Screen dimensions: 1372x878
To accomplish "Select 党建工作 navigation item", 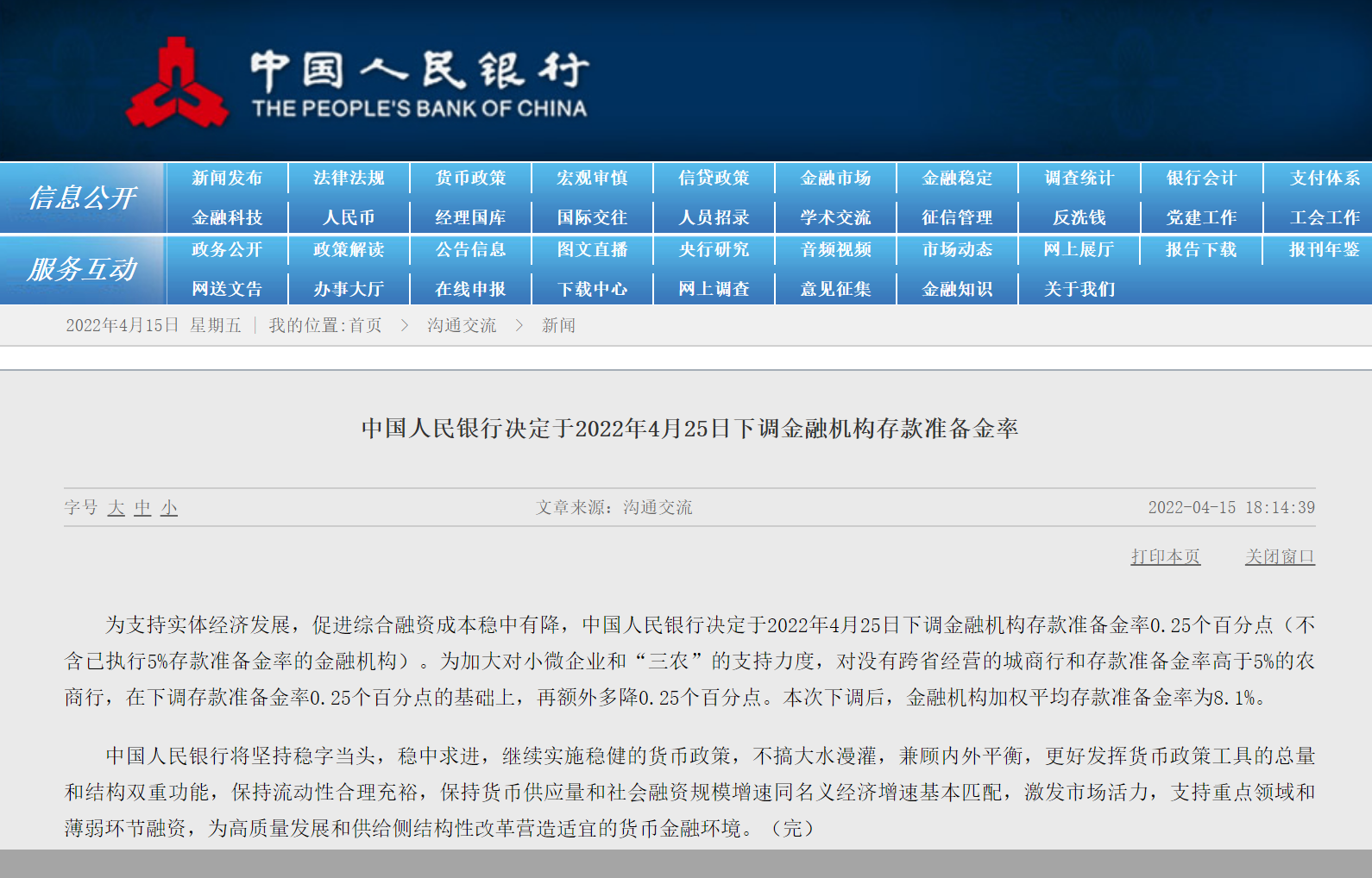I will pyautogui.click(x=1201, y=217).
